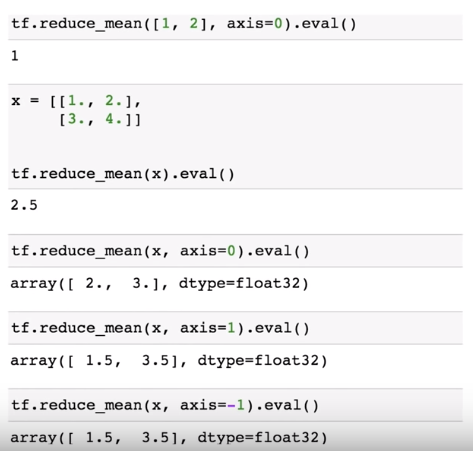Screen dimensions: 473x451
Task: Select the output value 2.5
Action: pyautogui.click(x=24, y=205)
